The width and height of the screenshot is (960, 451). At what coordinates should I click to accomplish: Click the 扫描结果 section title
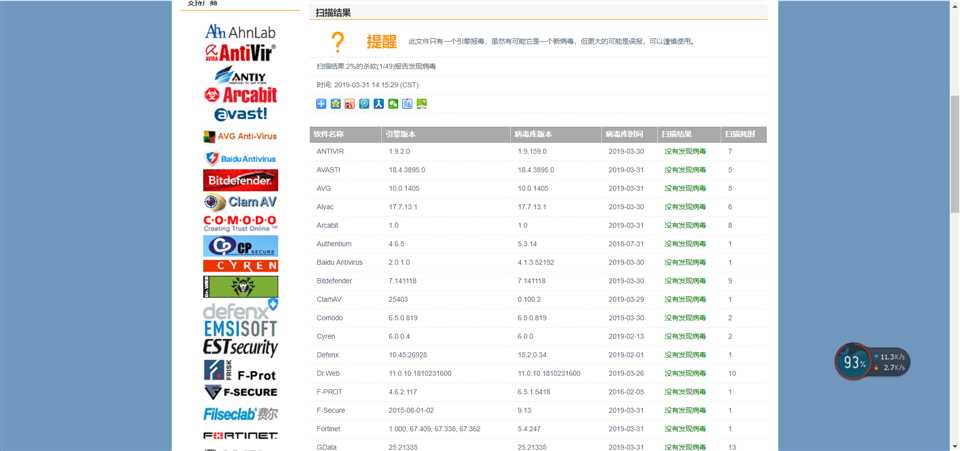(x=333, y=12)
